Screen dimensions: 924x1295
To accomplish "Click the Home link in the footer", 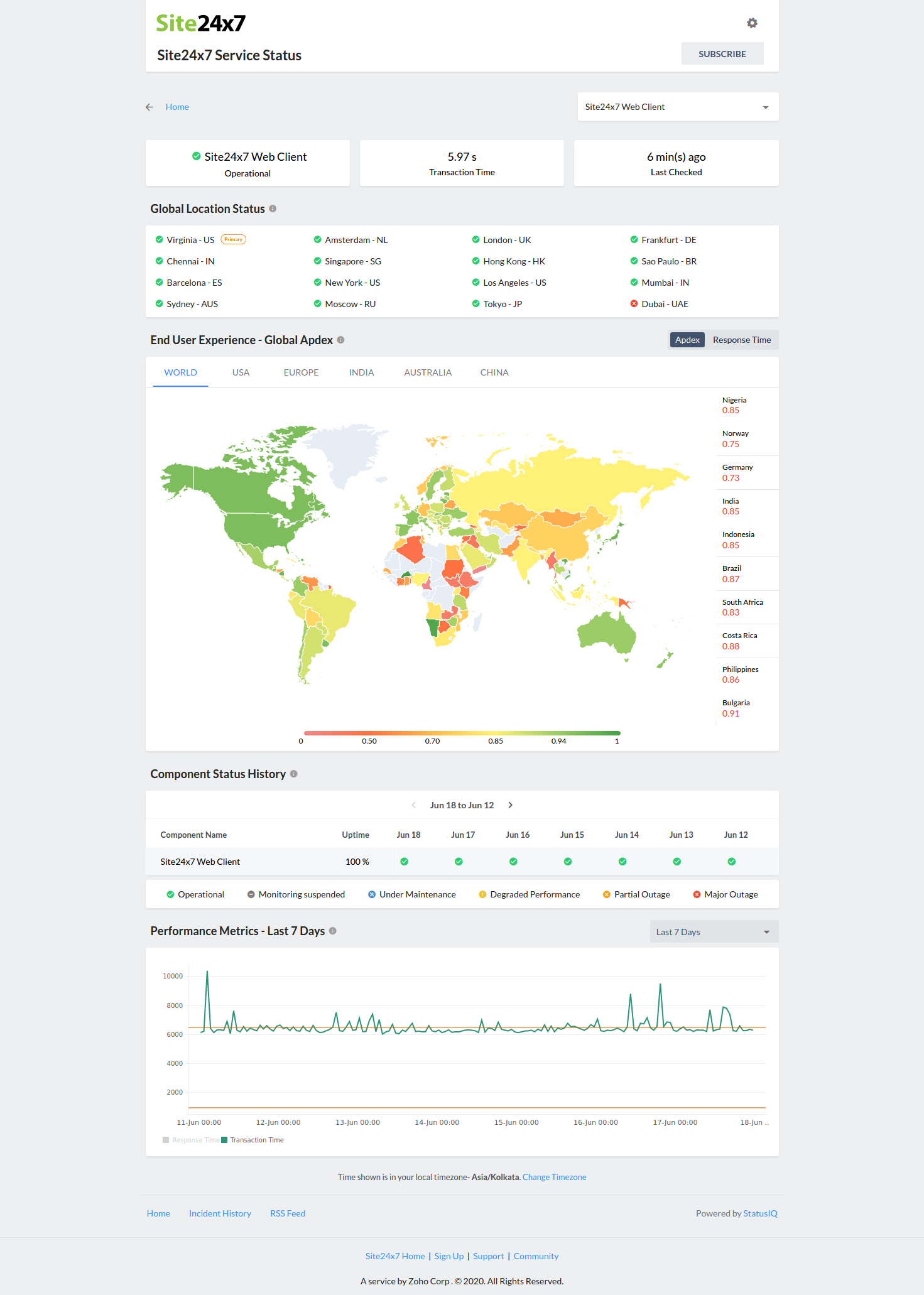I will 158,1213.
